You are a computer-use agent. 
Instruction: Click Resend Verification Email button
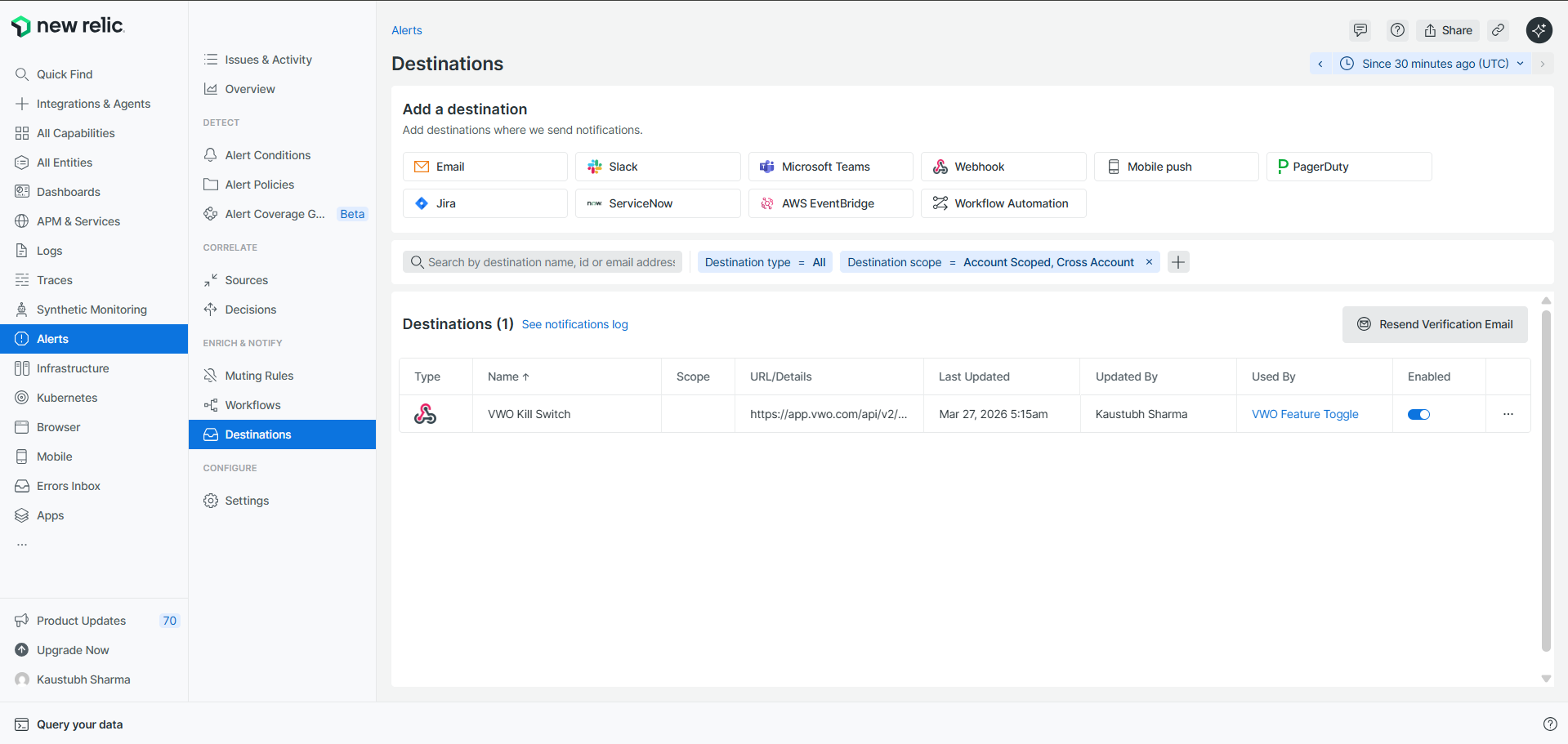click(1435, 324)
